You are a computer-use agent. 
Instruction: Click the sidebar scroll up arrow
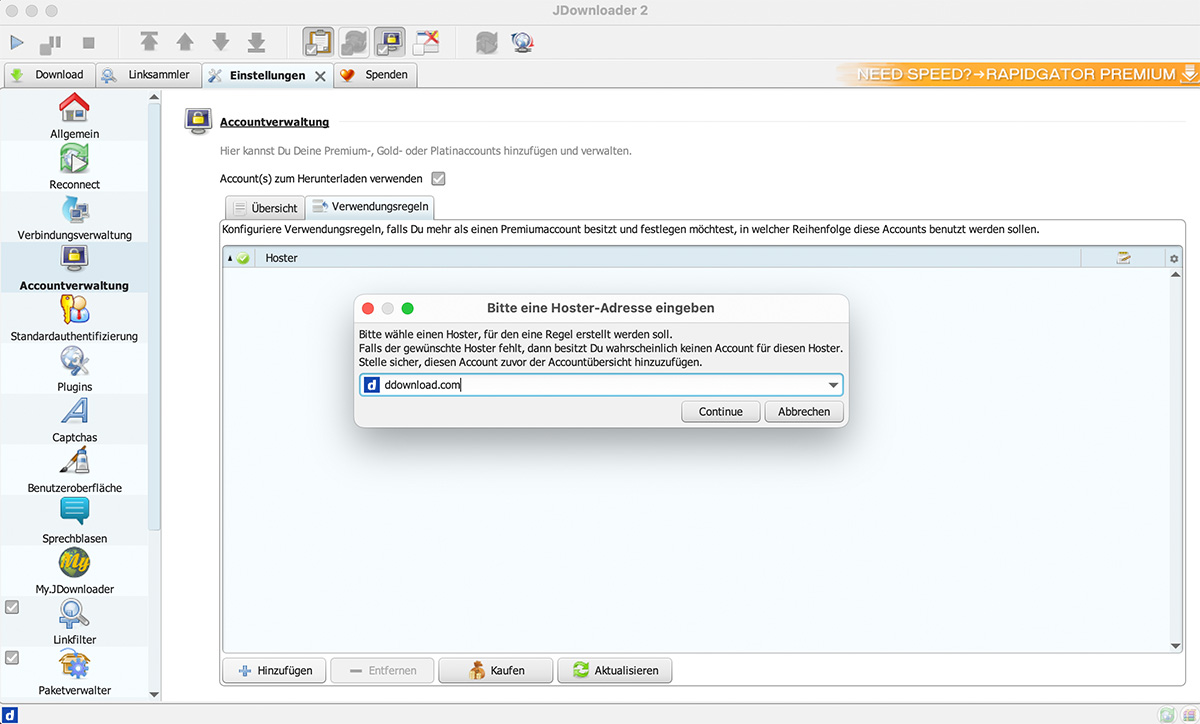pyautogui.click(x=154, y=98)
